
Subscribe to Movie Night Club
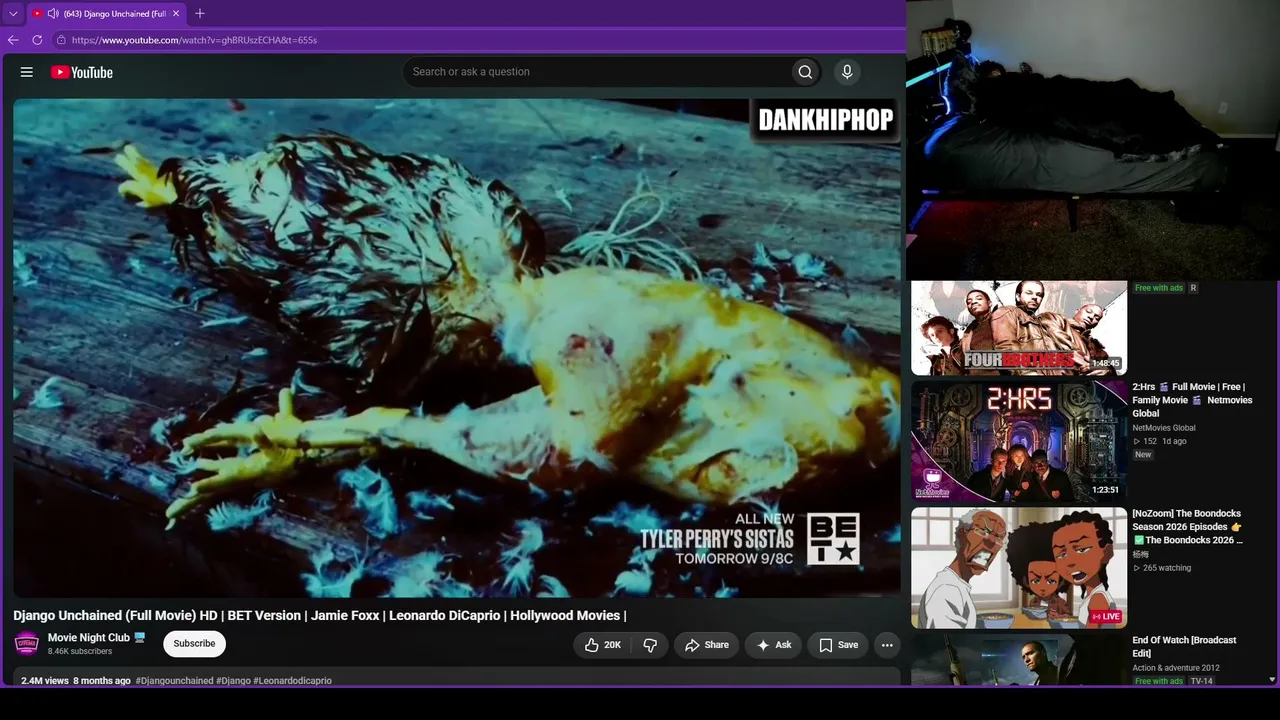[x=194, y=644]
